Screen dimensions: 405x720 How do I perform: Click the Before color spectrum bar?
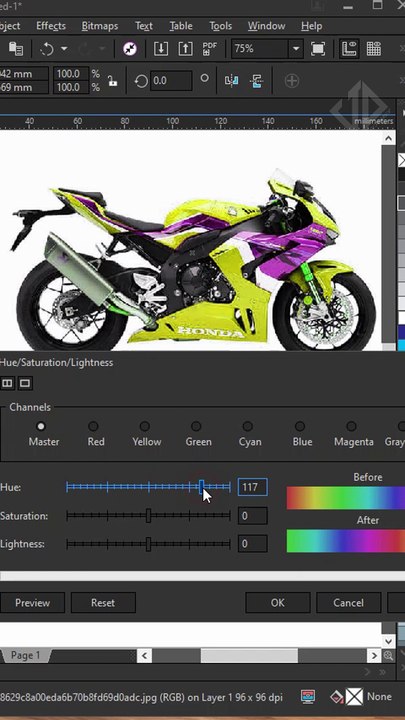coord(346,498)
